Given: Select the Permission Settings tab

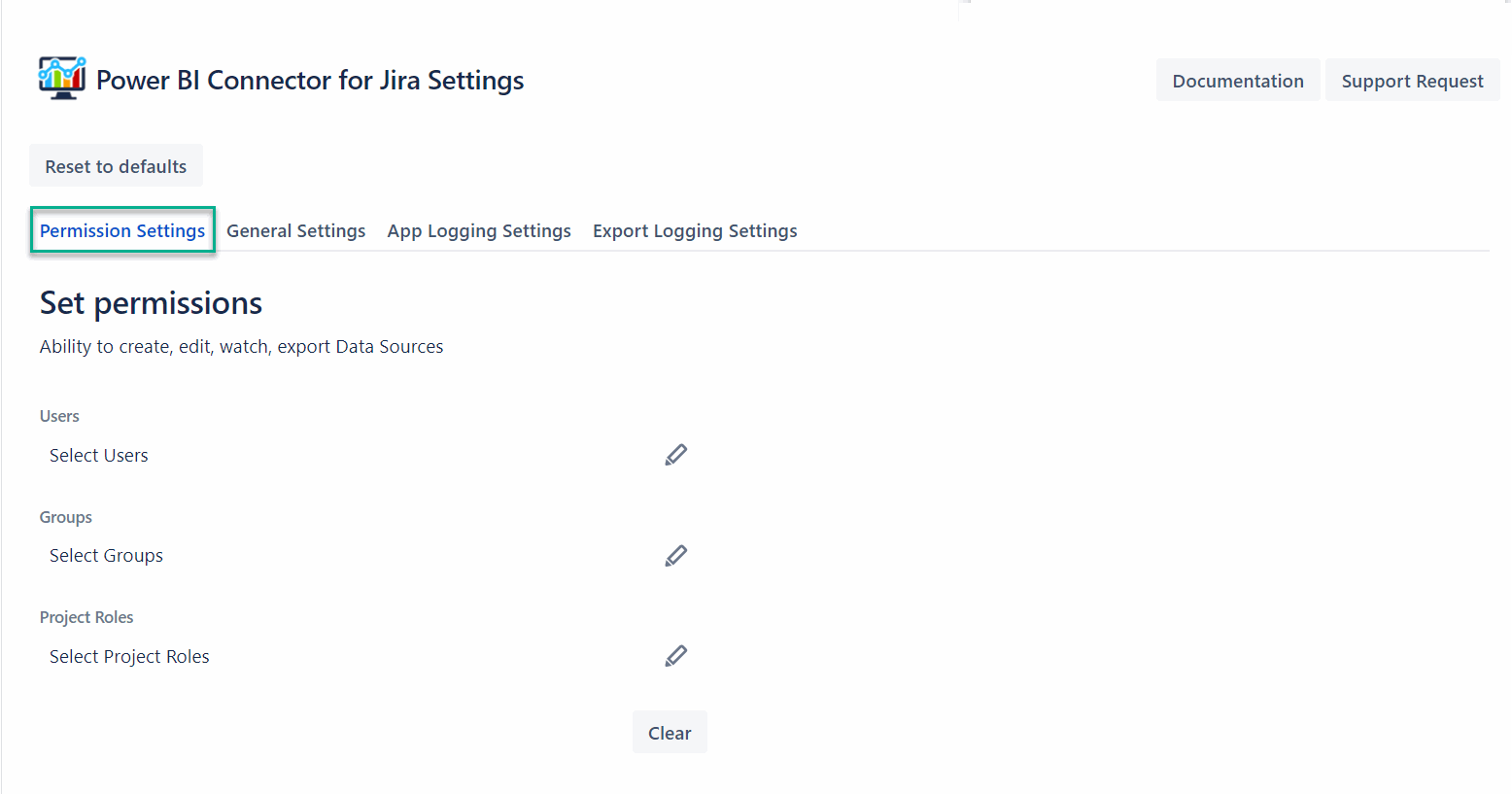Looking at the screenshot, I should point(122,230).
